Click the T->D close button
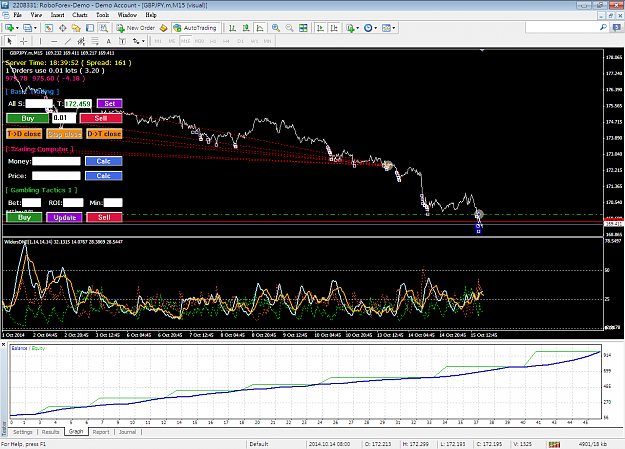This screenshot has width=625, height=449. pyautogui.click(x=24, y=134)
